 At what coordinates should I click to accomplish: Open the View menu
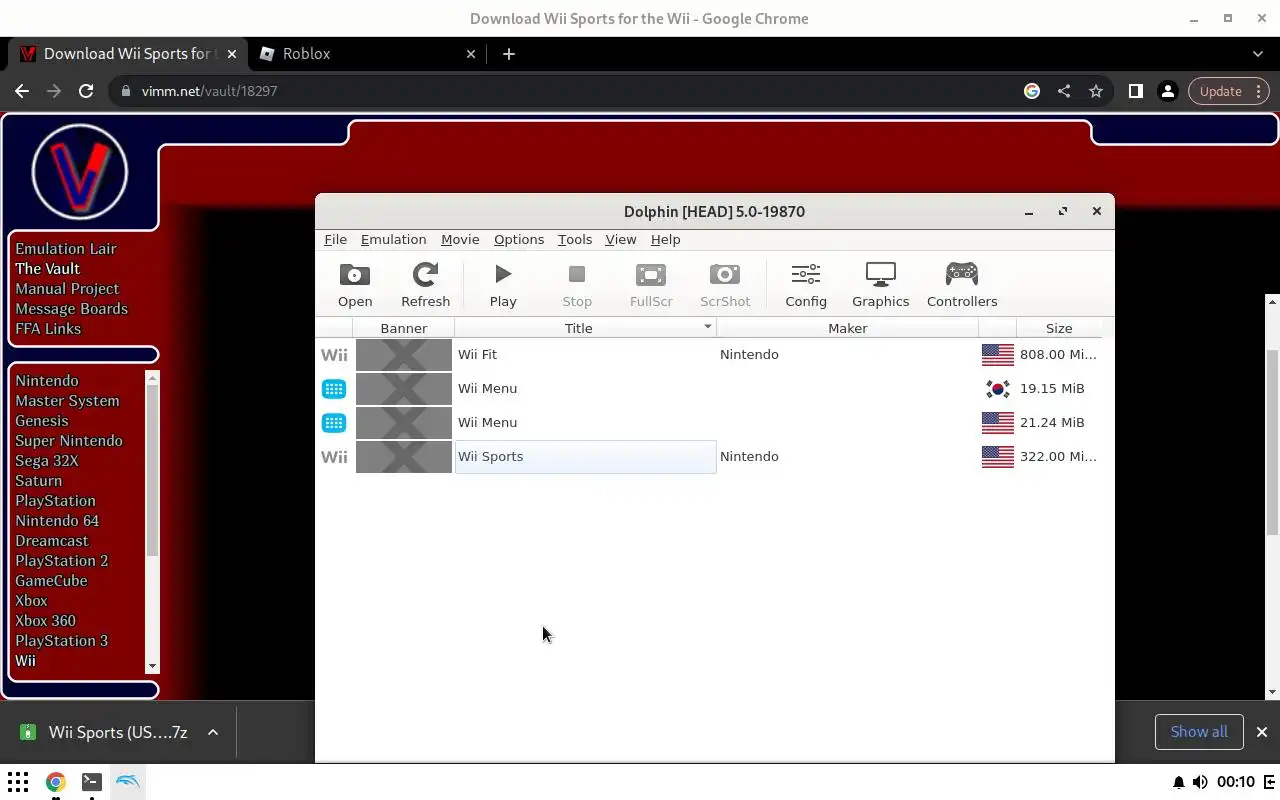(620, 240)
